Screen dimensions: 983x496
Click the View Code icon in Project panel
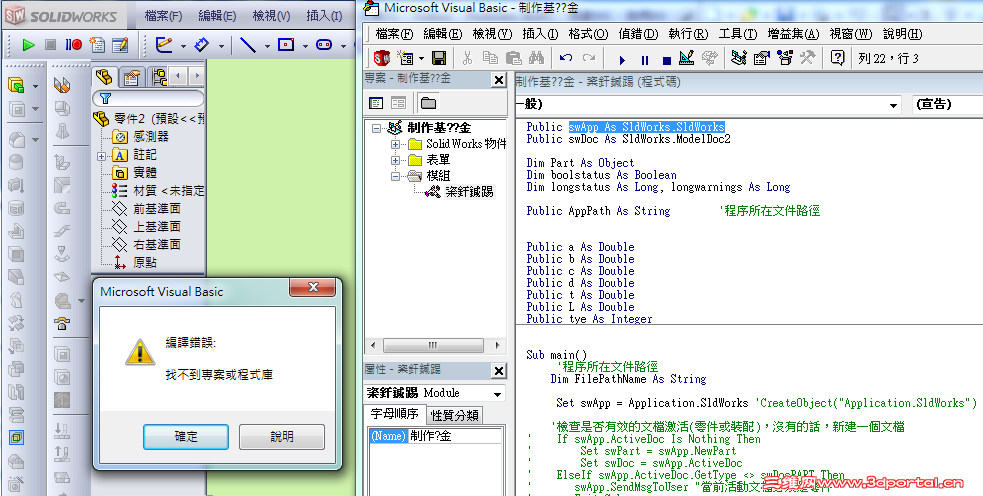(x=376, y=102)
